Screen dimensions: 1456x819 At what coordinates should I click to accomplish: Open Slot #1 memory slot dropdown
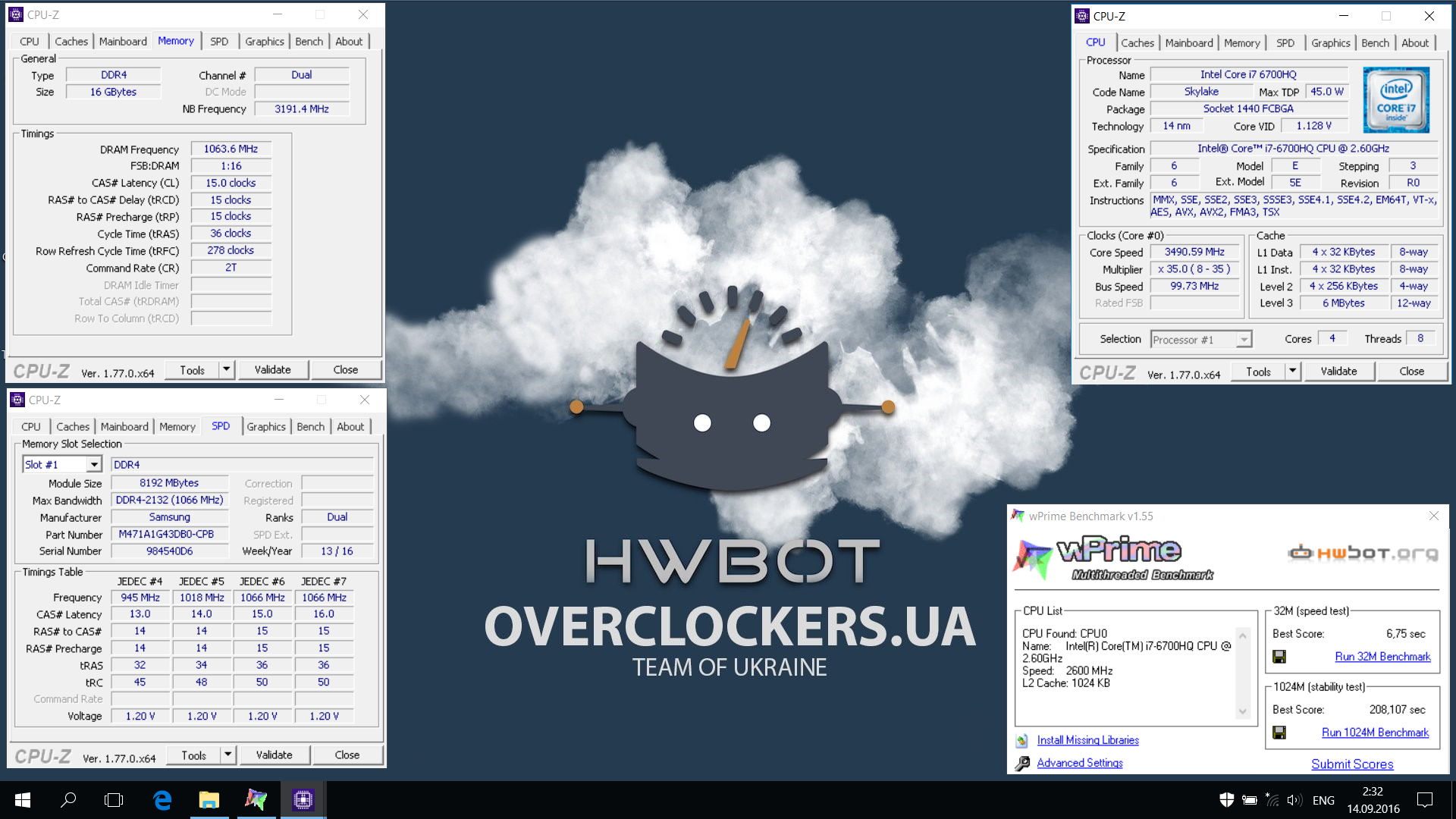[94, 465]
